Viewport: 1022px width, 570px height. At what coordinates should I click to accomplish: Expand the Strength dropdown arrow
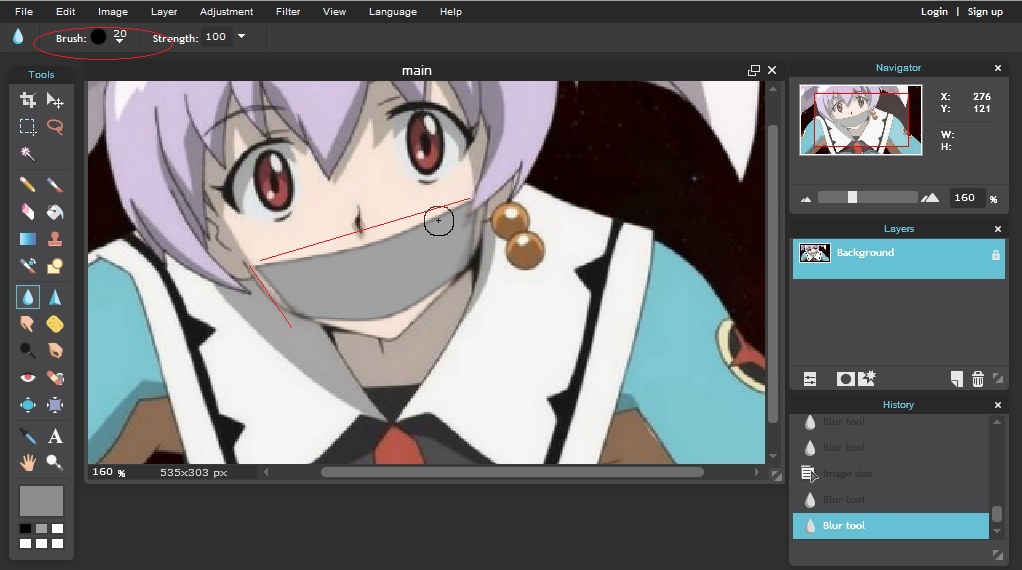[241, 36]
